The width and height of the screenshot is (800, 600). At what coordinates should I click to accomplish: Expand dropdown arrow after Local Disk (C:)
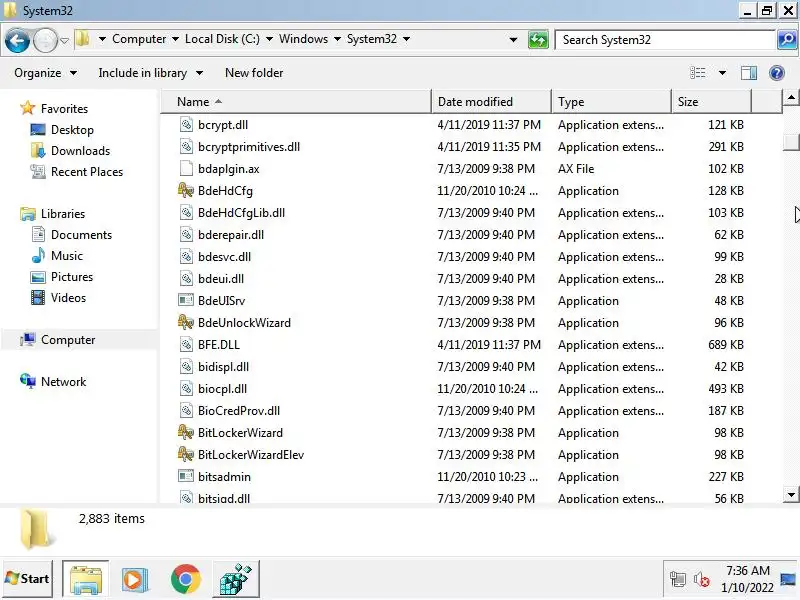[x=269, y=39]
